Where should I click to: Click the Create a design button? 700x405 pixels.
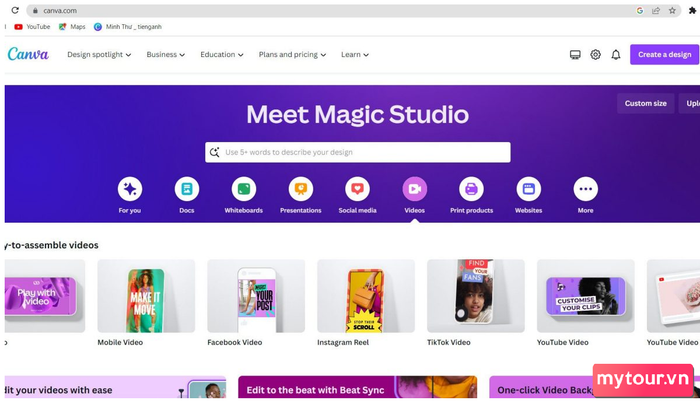664,54
